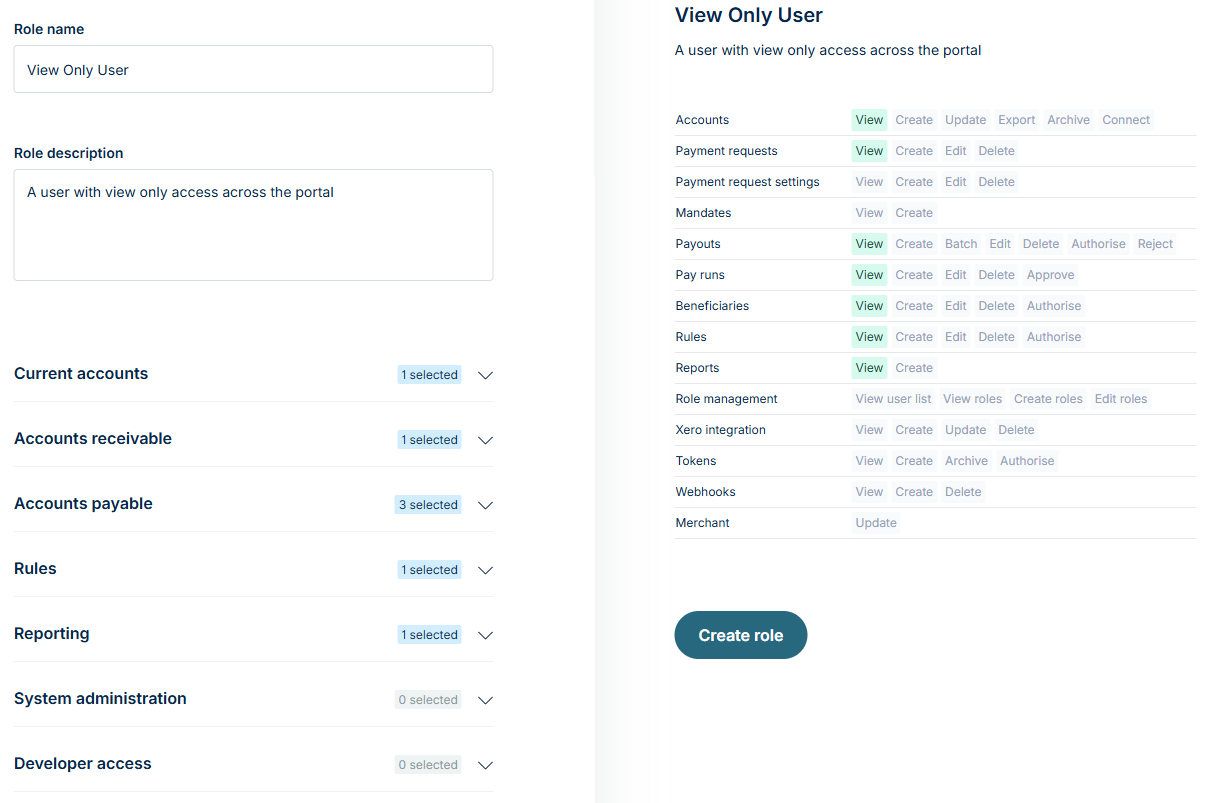Select the Approve tag for Pay runs
Image resolution: width=1220 pixels, height=803 pixels.
1050,275
